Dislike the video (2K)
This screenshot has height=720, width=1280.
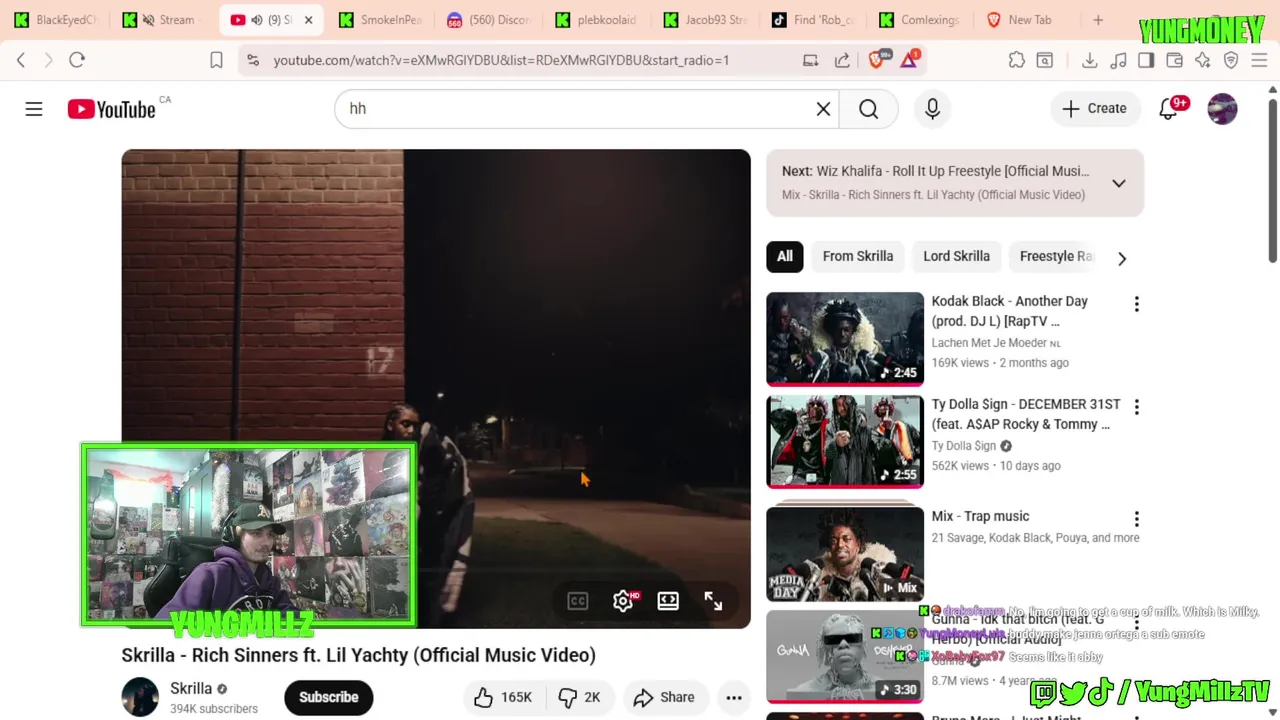tap(579, 697)
